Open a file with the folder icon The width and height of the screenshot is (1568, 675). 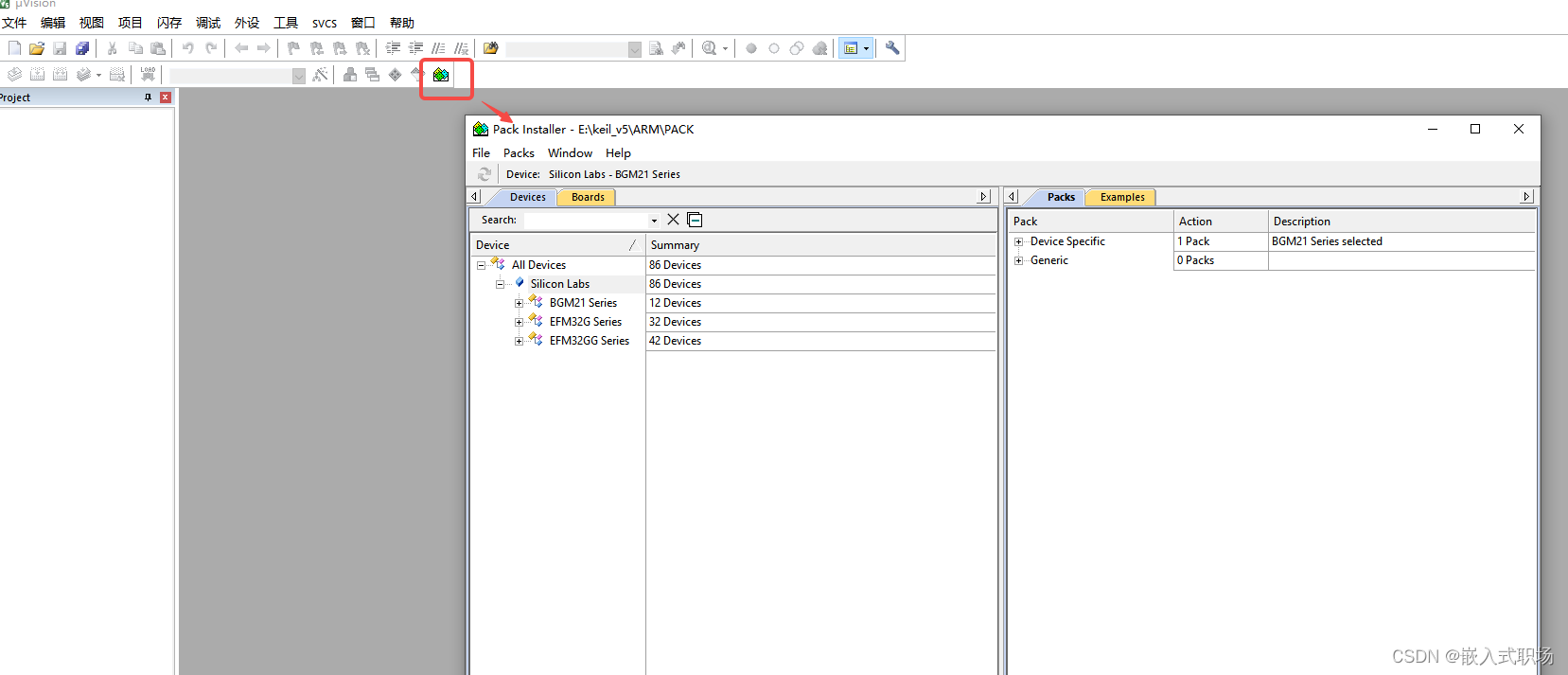coord(37,48)
